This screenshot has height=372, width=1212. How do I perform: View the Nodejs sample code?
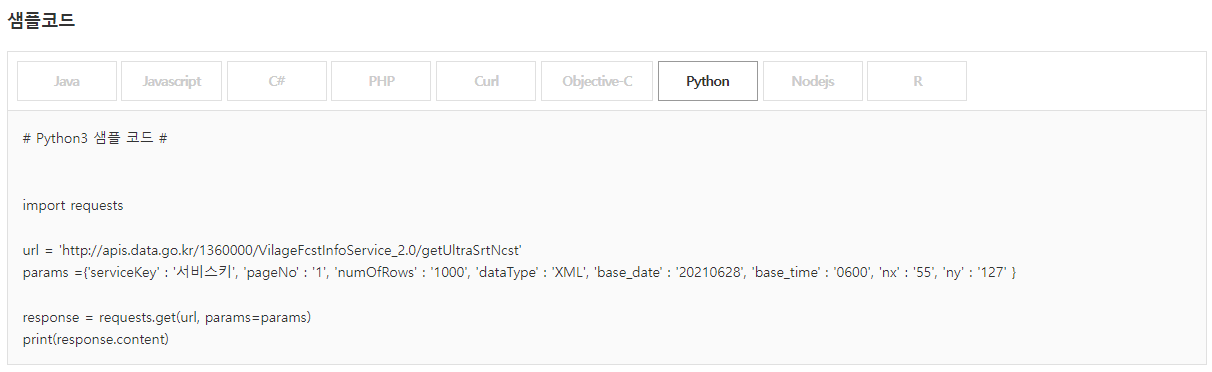(x=813, y=81)
